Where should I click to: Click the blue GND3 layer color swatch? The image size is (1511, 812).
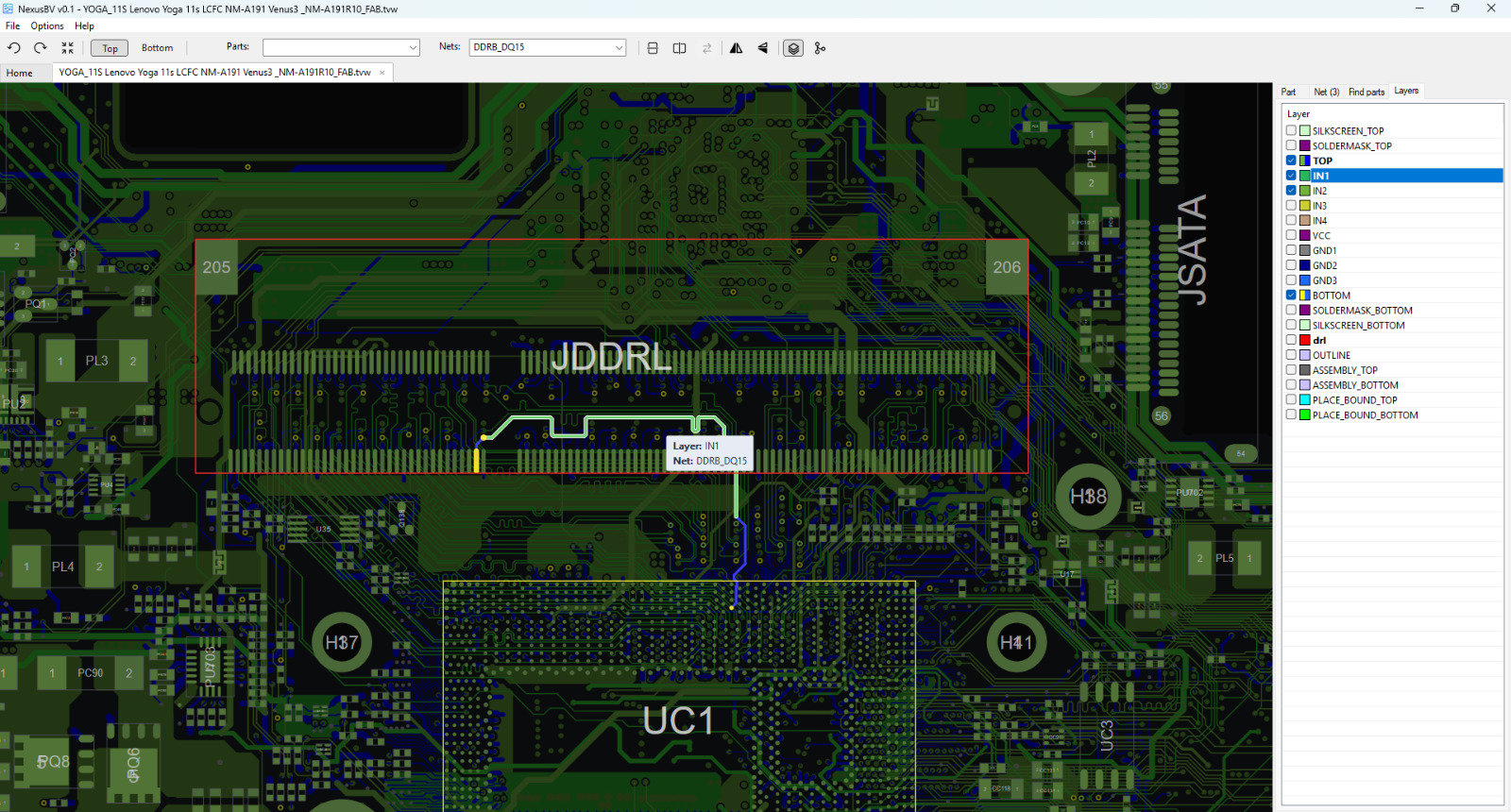tap(1305, 280)
